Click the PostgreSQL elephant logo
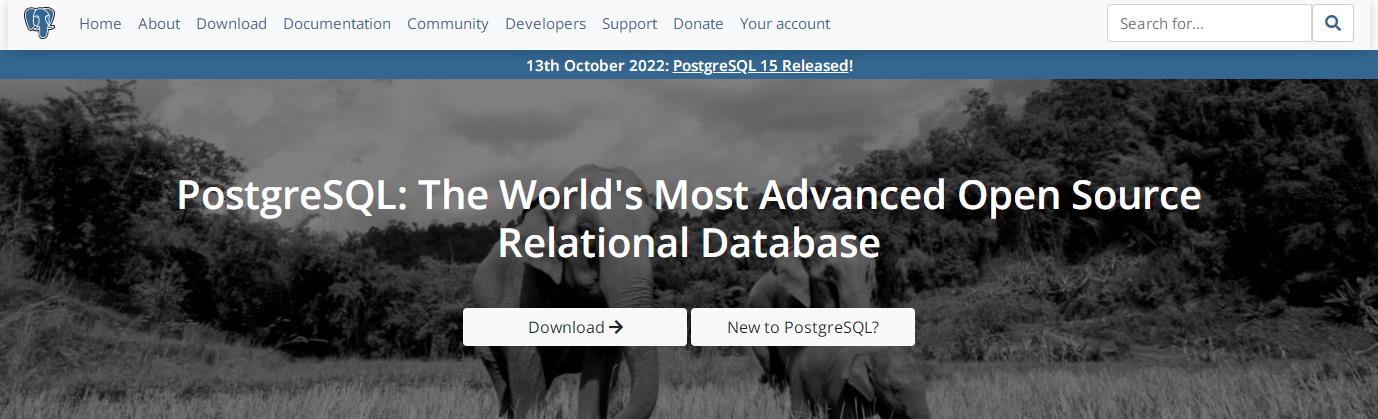Screen dimensions: 1378x419 [40, 22]
